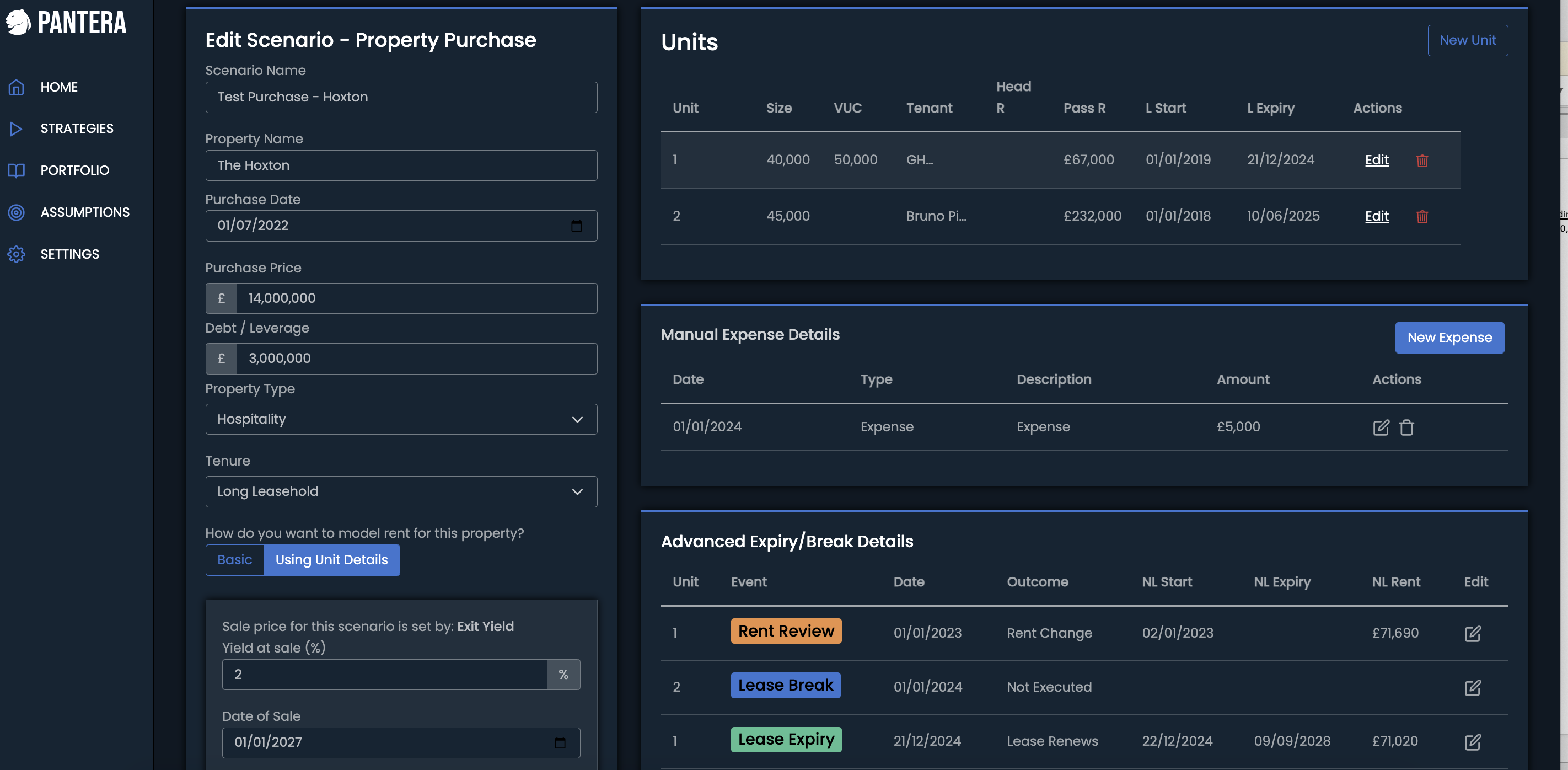Focus the Debt / Leverage input field

(x=416, y=359)
